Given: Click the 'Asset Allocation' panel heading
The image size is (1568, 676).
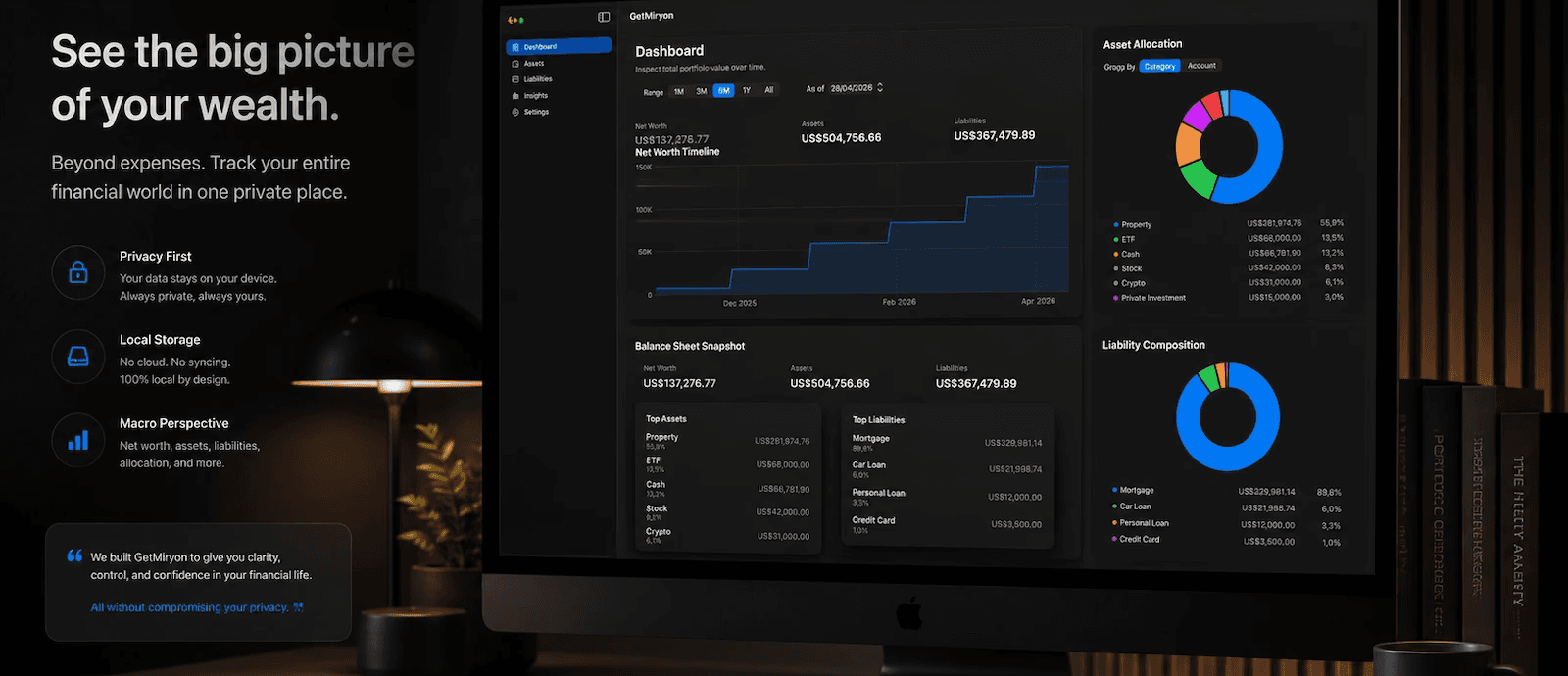Looking at the screenshot, I should [x=1143, y=44].
